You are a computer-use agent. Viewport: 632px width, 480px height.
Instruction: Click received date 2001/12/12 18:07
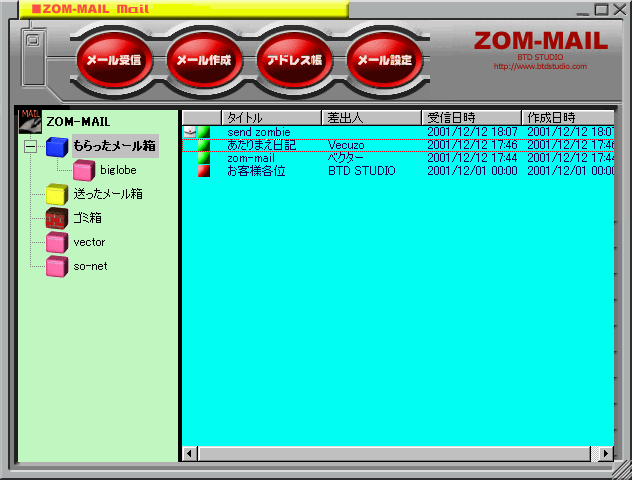click(x=472, y=132)
